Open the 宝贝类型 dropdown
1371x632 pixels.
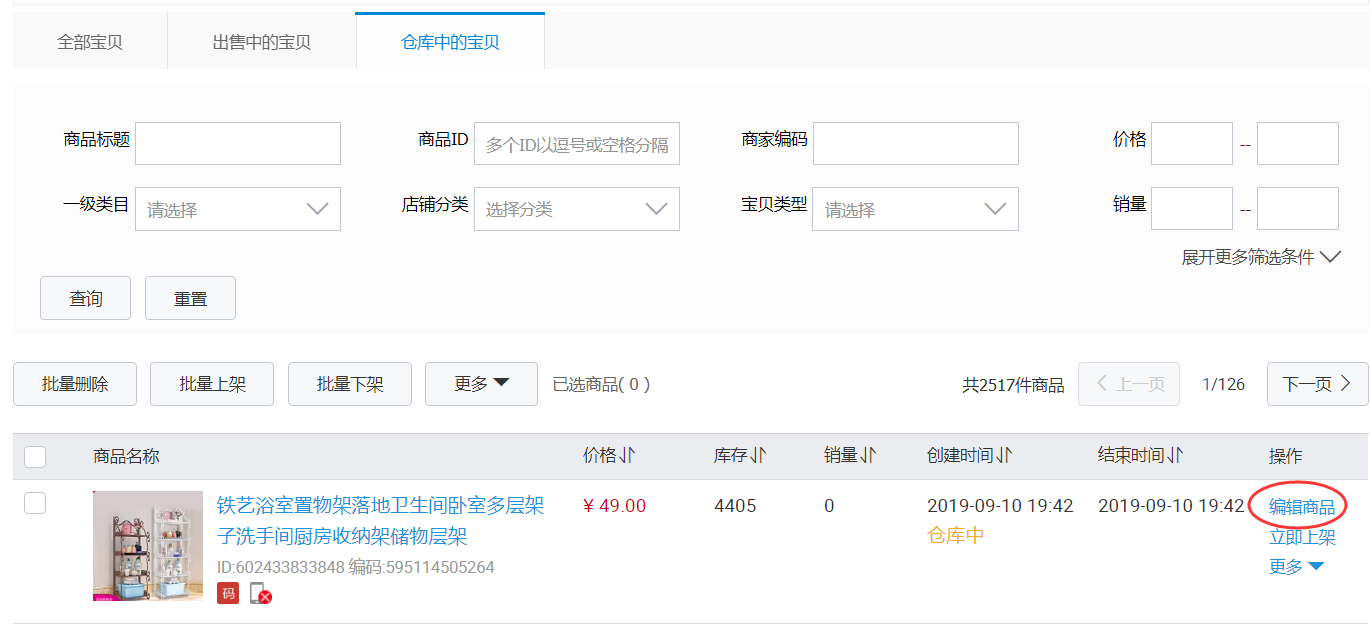(914, 209)
